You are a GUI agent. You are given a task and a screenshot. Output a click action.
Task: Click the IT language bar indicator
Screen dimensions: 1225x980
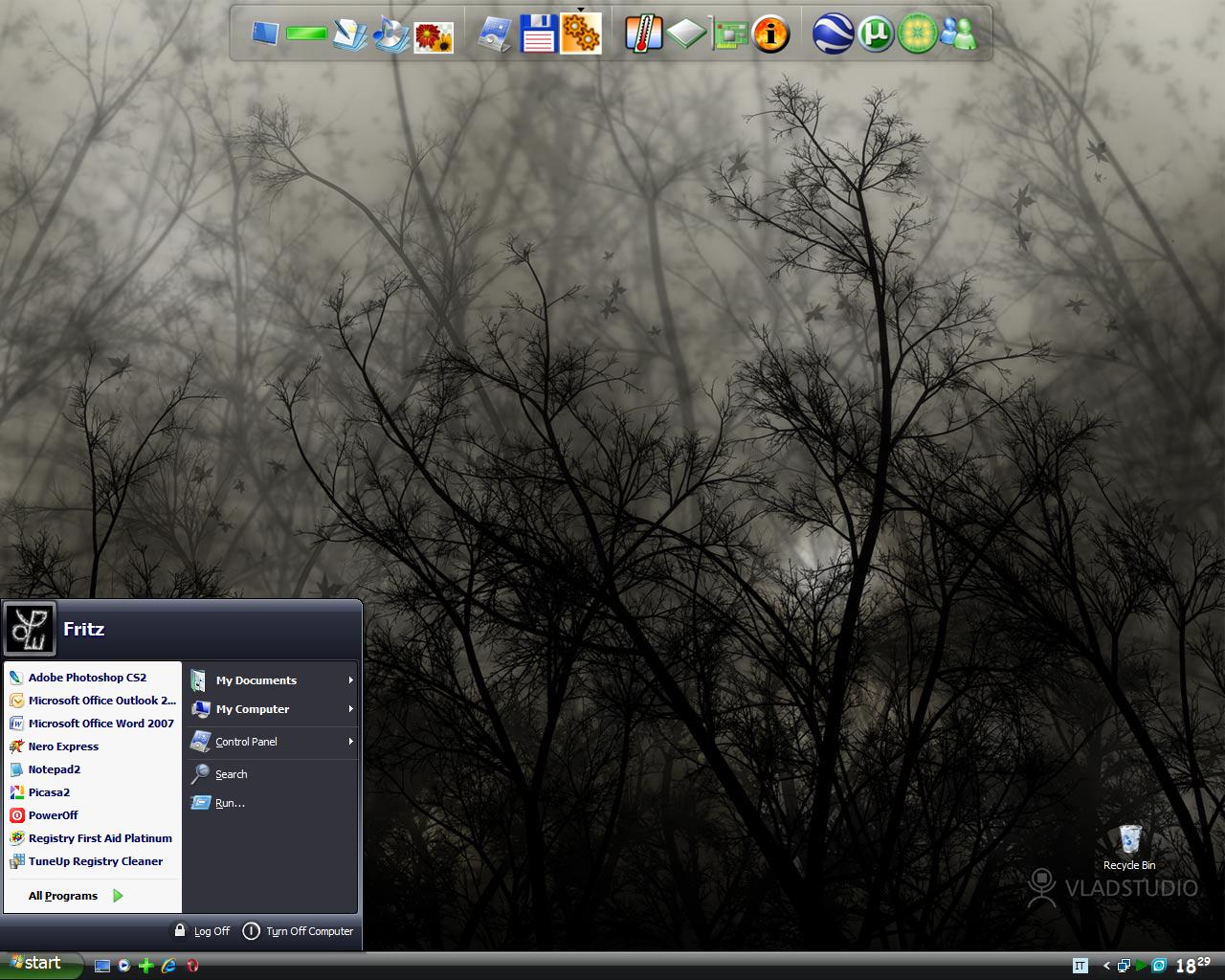pos(1080,966)
